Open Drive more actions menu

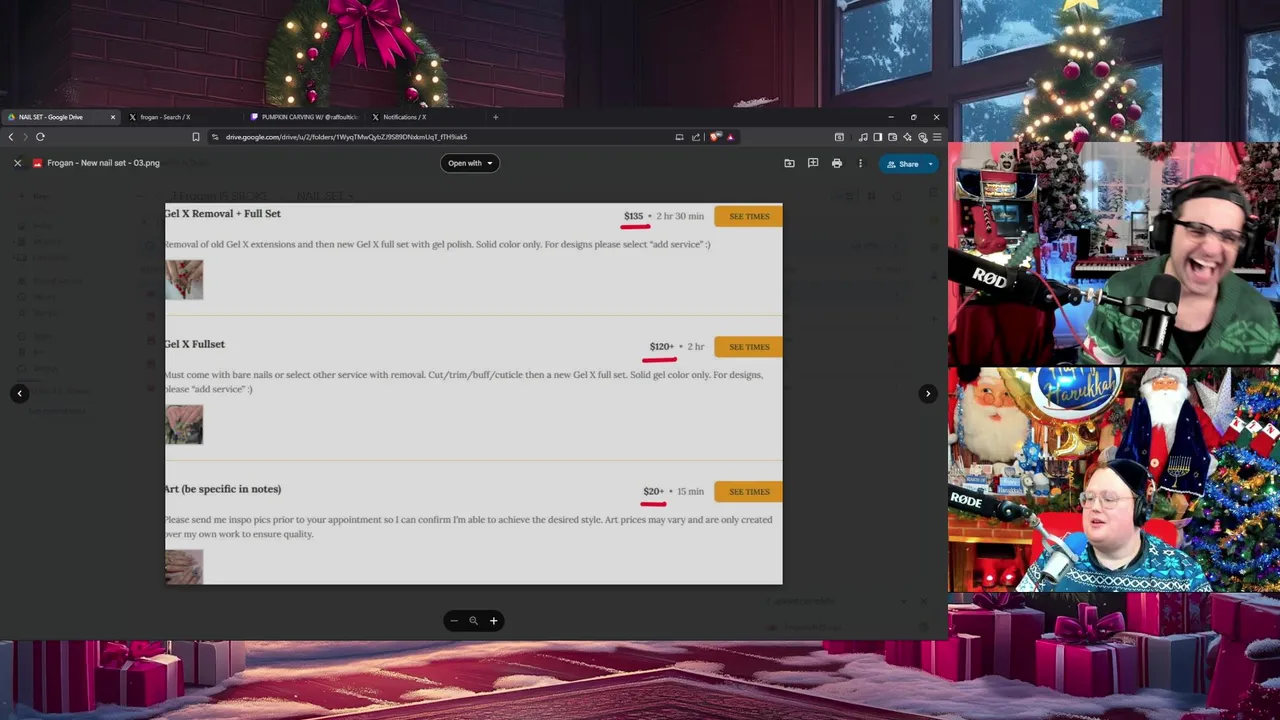860,163
